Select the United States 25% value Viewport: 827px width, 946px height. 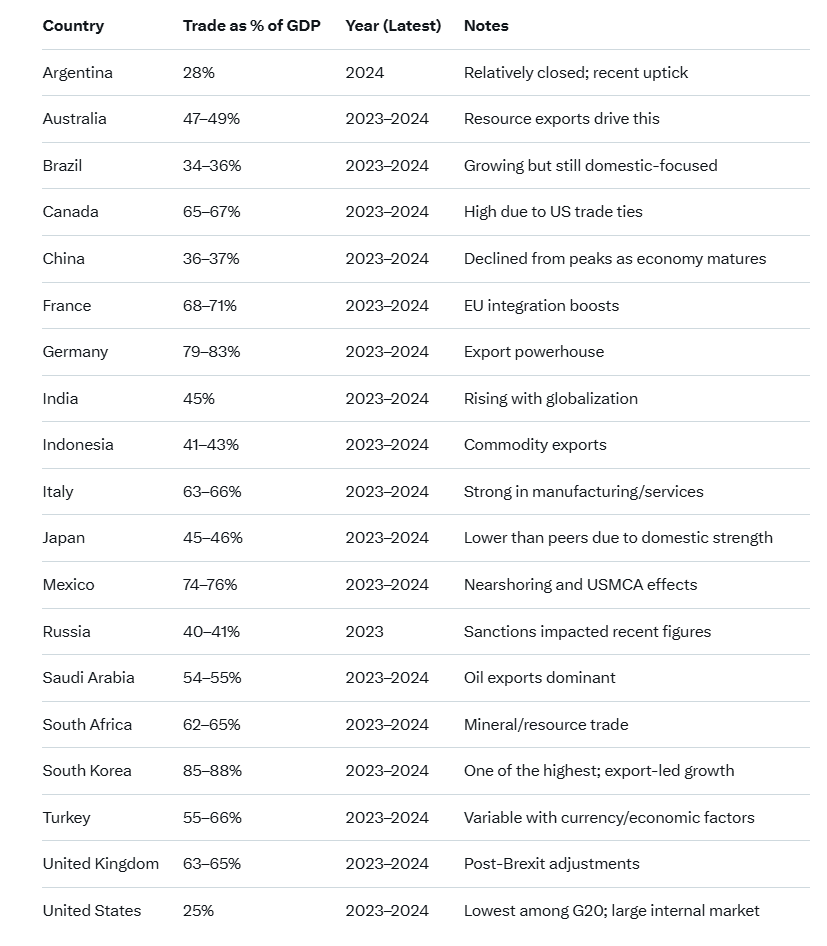click(198, 911)
